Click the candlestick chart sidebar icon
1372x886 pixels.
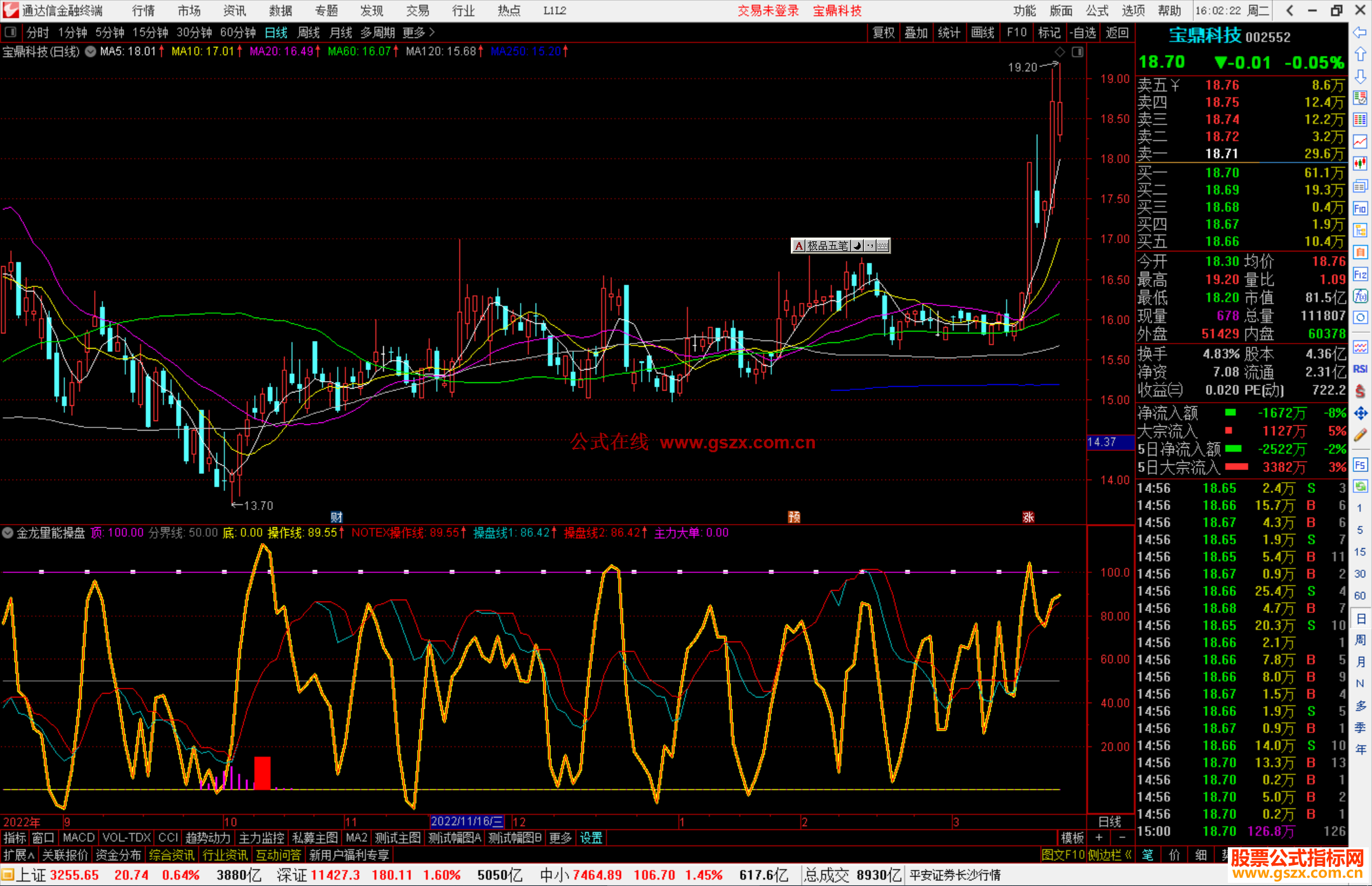point(1360,164)
